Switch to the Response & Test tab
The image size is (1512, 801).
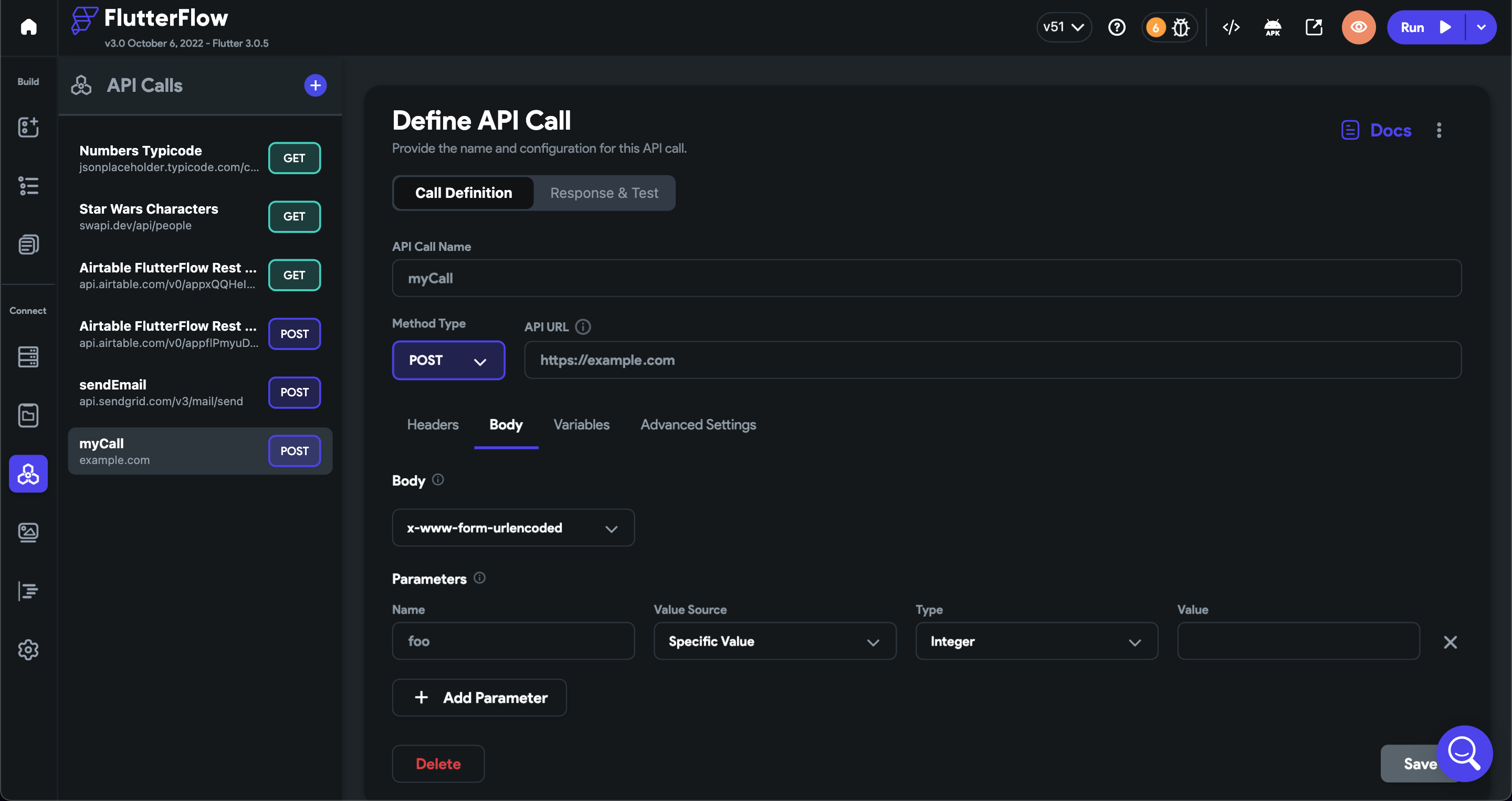[x=604, y=193]
